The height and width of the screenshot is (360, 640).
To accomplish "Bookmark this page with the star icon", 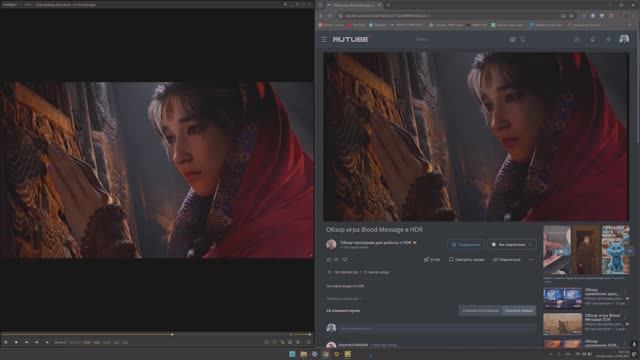I will [571, 16].
